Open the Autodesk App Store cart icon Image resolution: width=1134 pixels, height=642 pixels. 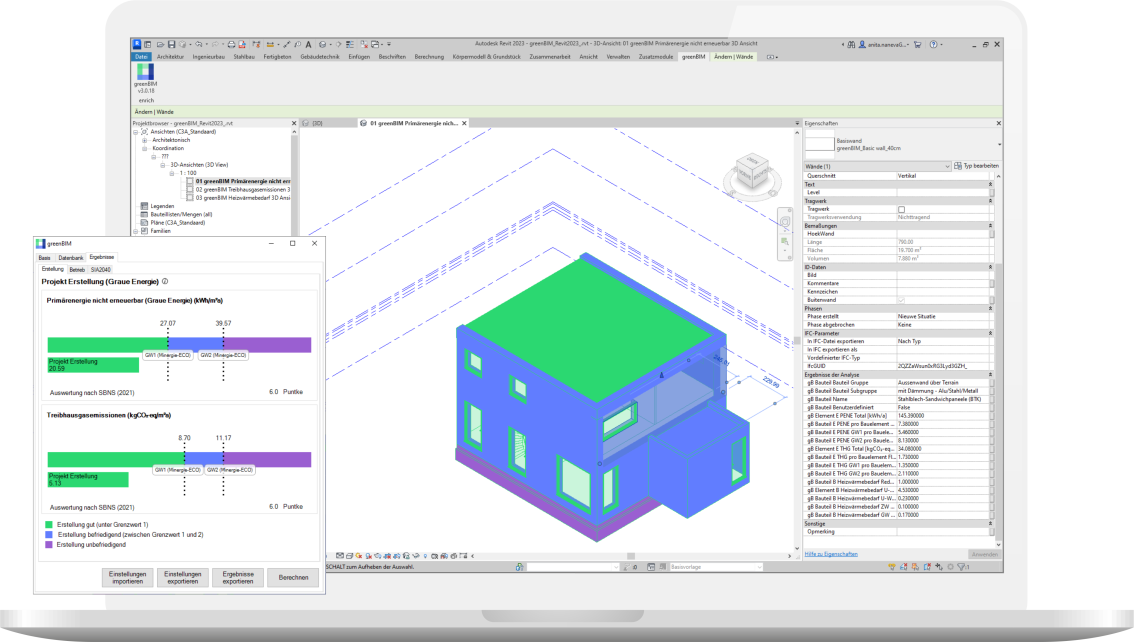point(918,44)
